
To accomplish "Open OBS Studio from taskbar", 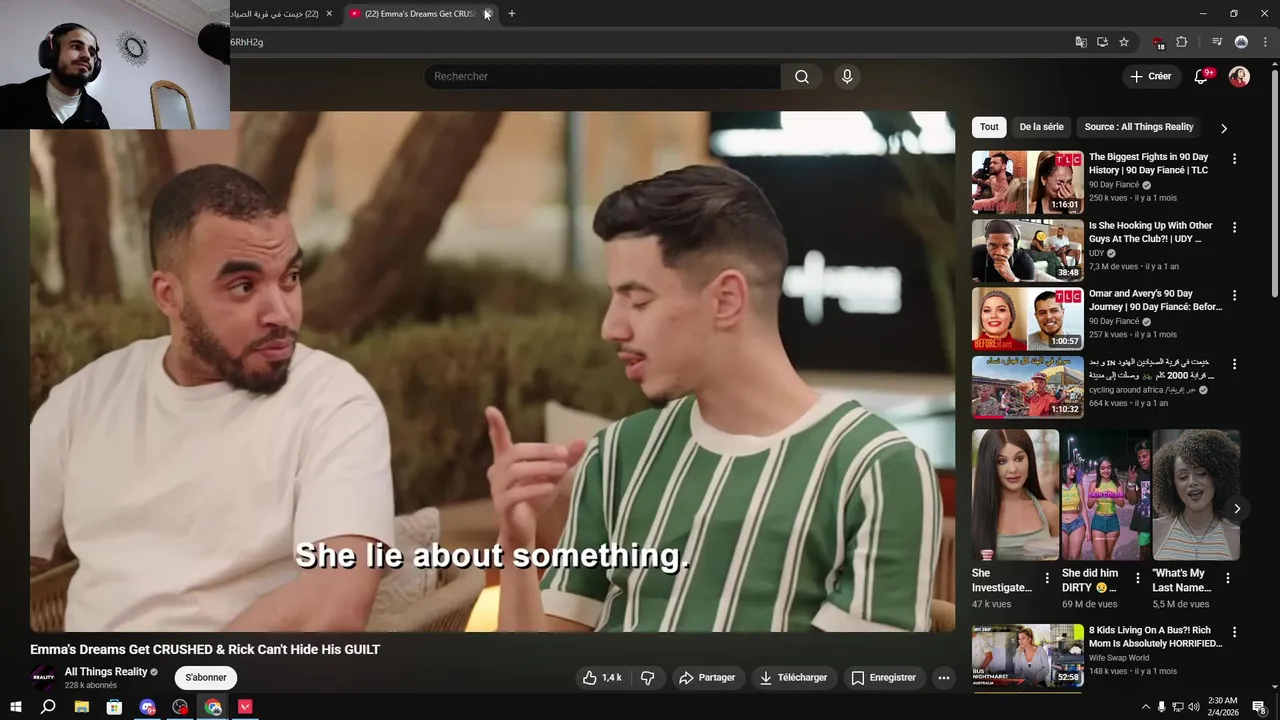I will pyautogui.click(x=180, y=707).
